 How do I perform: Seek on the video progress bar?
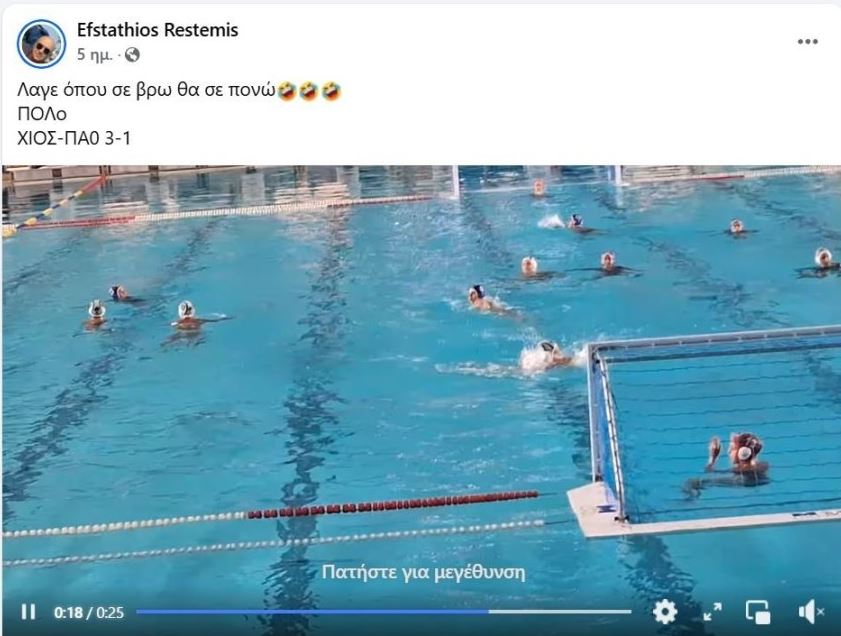coord(383,611)
